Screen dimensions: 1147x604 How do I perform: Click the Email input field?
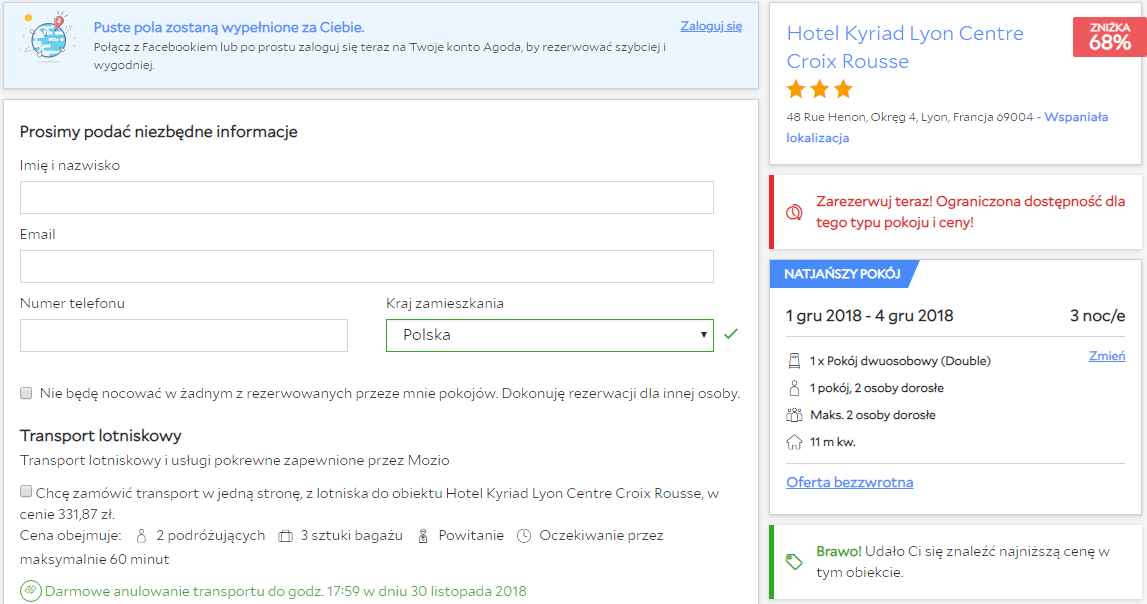click(366, 266)
